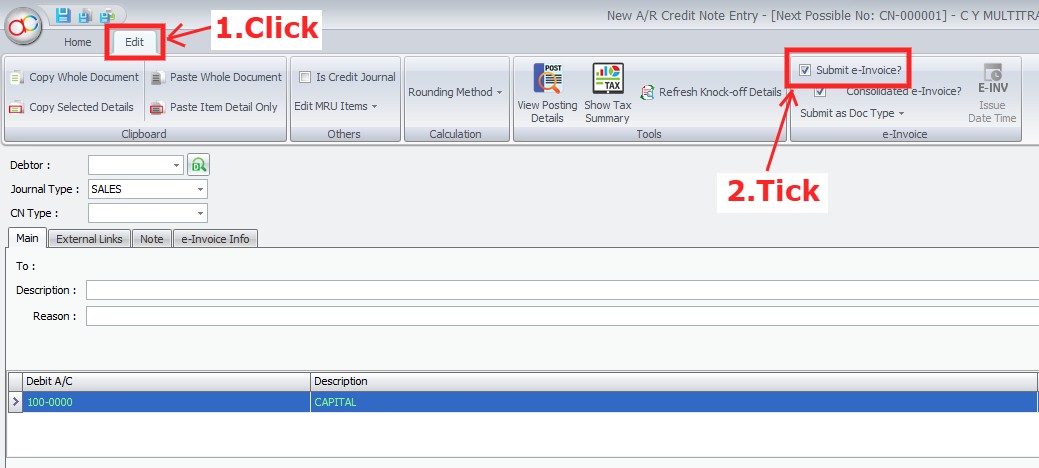
Task: Click Paste Item Detail Only
Action: (x=214, y=107)
